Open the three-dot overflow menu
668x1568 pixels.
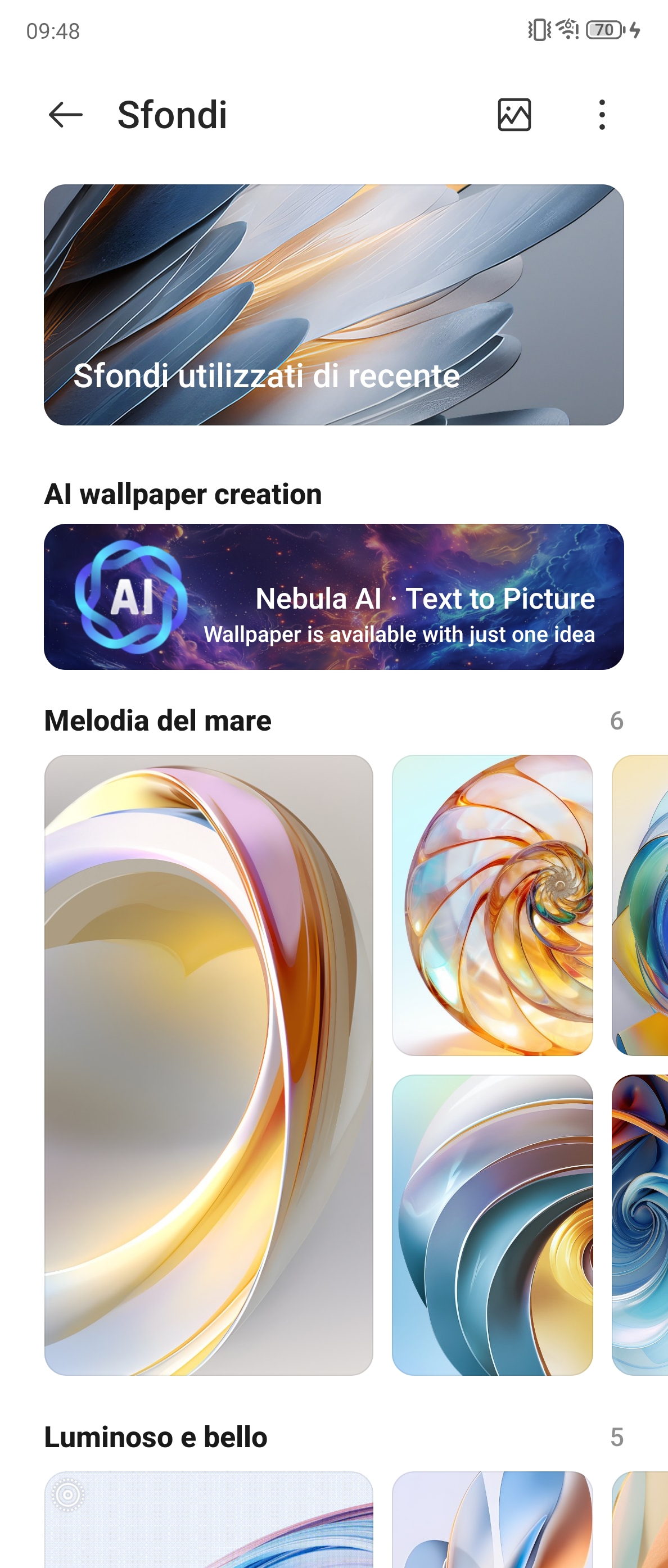click(602, 115)
